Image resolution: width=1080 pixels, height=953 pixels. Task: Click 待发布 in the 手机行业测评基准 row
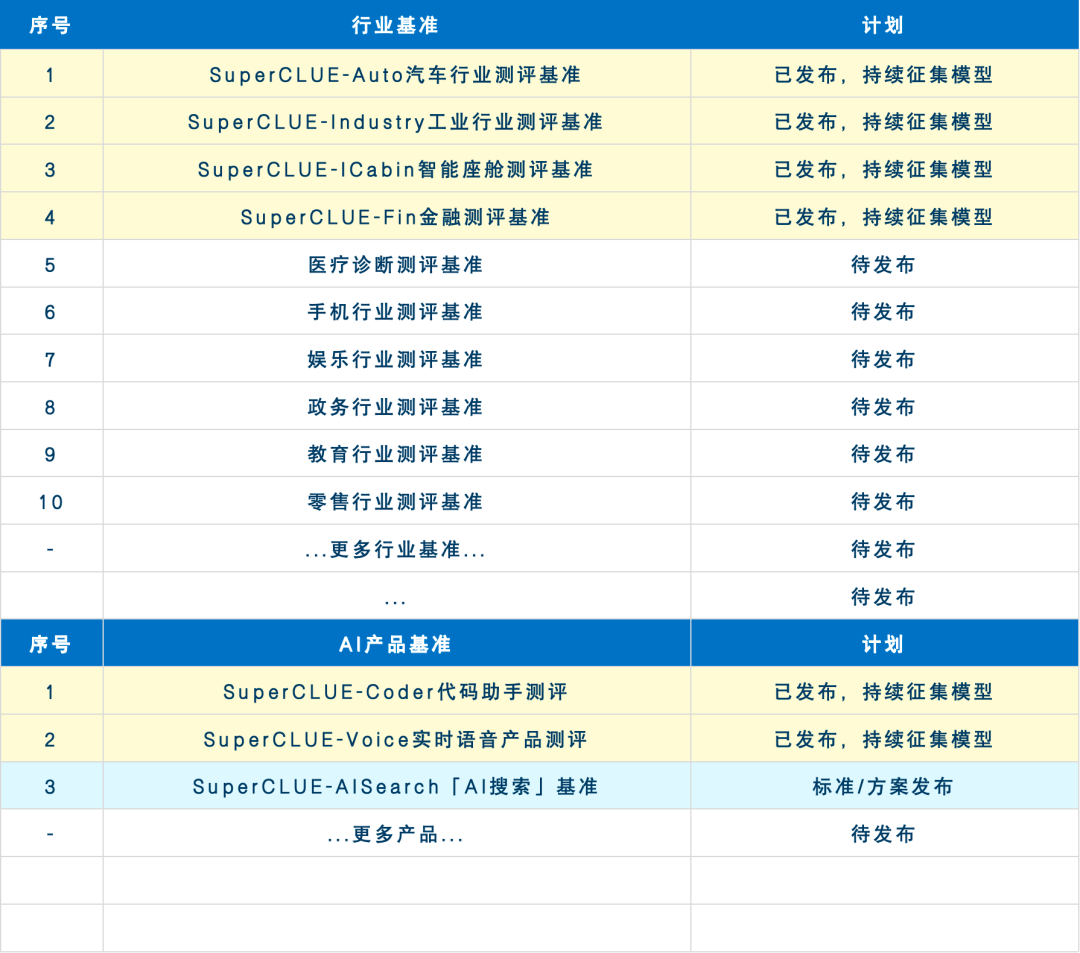[883, 312]
